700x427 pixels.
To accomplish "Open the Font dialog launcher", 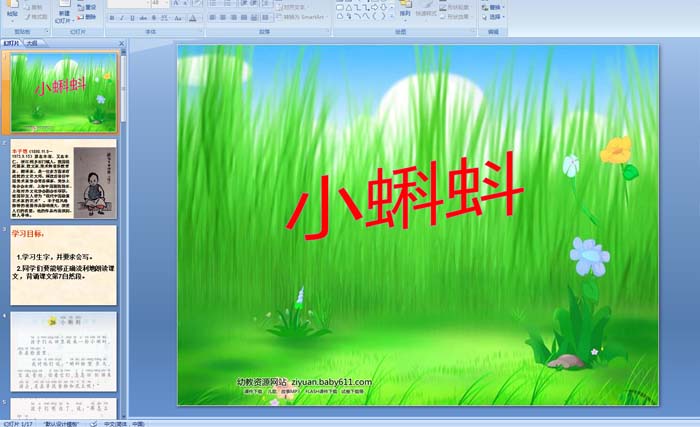I will (x=201, y=31).
